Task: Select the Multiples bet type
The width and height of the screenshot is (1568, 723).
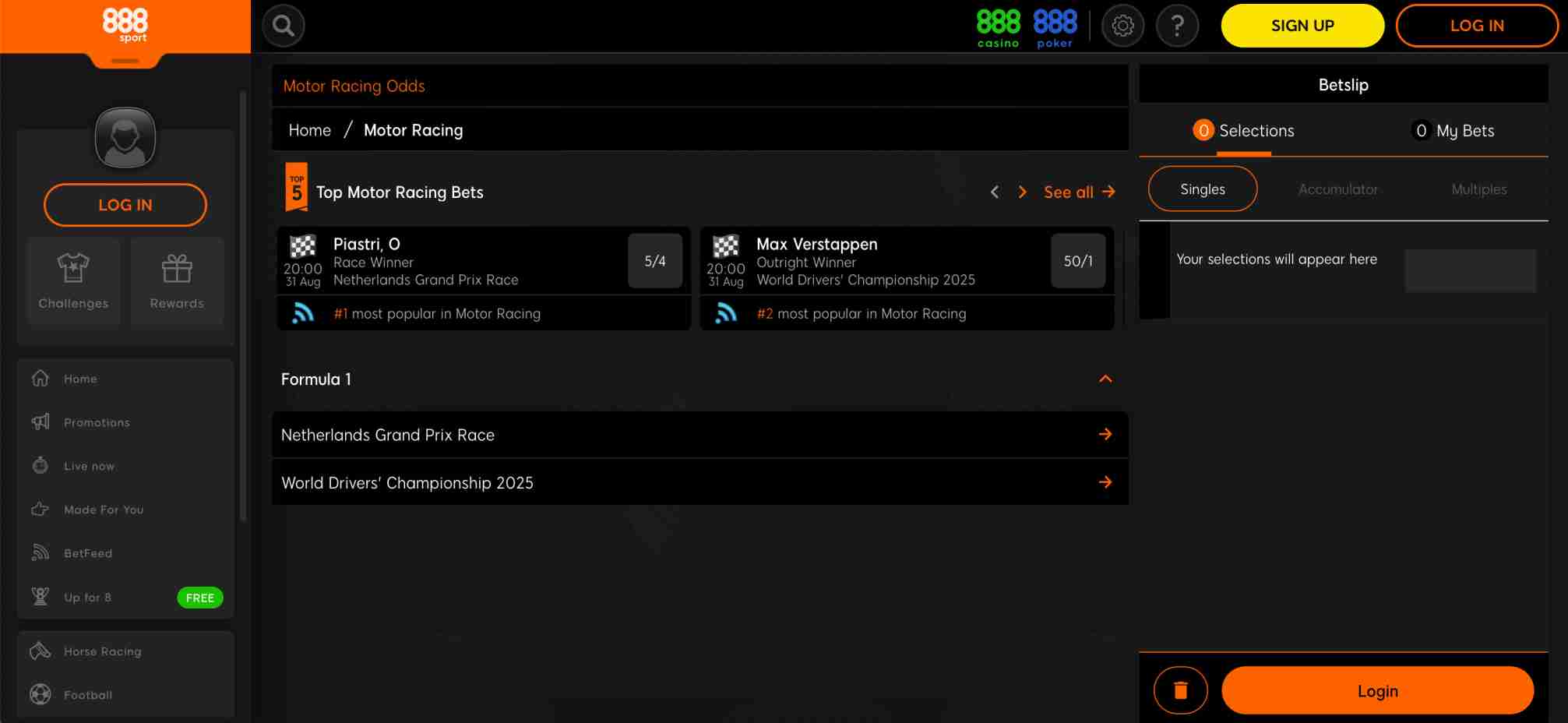Action: (x=1479, y=189)
